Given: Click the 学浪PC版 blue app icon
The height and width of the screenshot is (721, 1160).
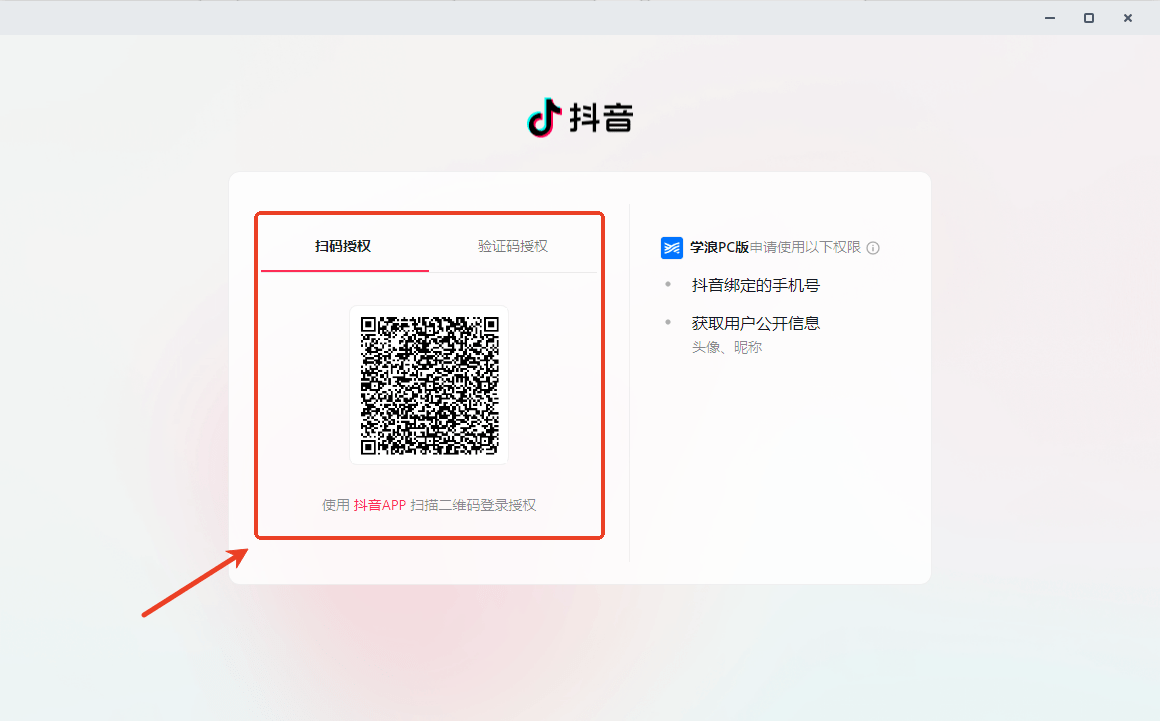Looking at the screenshot, I should click(671, 247).
